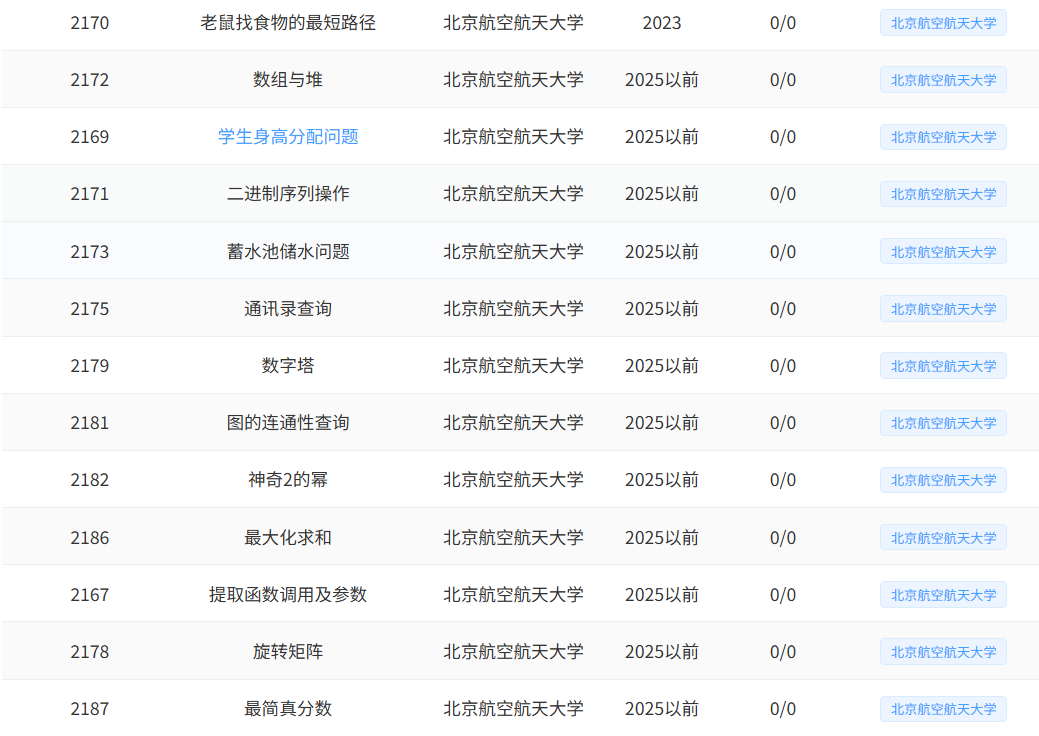The height and width of the screenshot is (736, 1039).
Task: Click source 北京航空航天大学 text in row 2181
Action: point(513,423)
